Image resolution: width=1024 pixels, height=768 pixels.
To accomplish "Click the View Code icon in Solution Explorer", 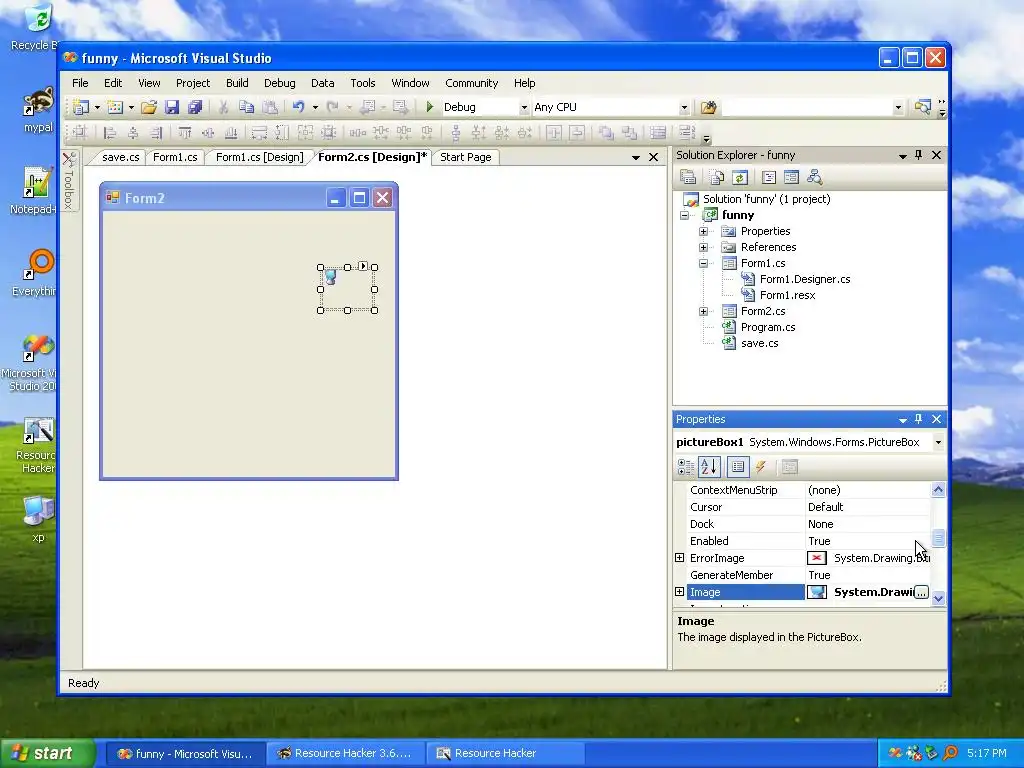I will point(769,177).
